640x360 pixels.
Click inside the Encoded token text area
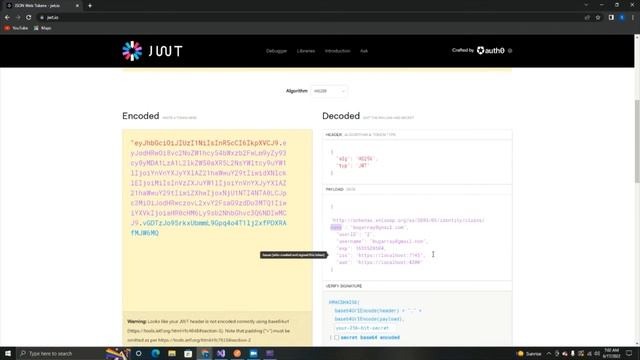tap(217, 220)
